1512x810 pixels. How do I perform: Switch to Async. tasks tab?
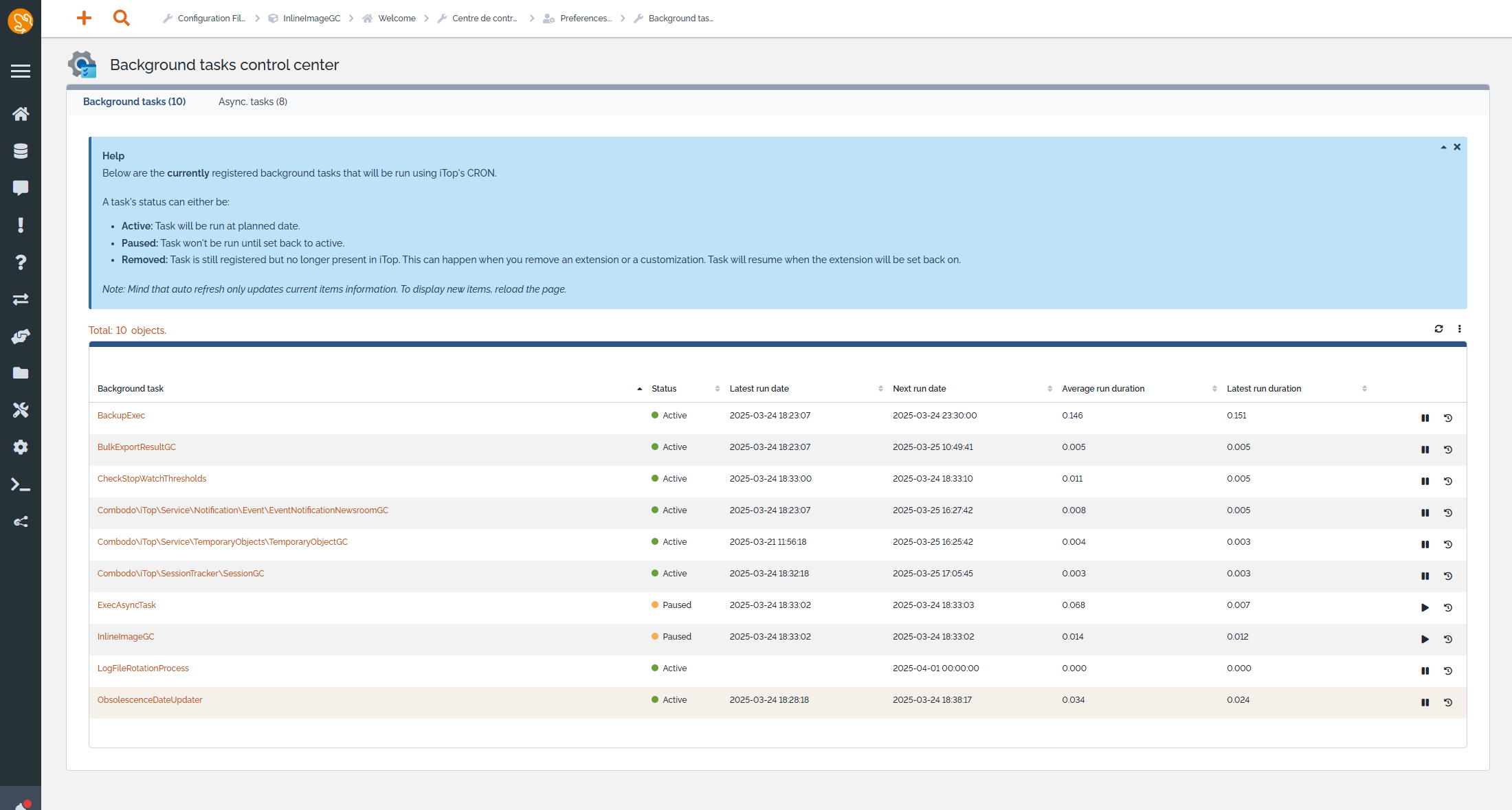pos(253,102)
